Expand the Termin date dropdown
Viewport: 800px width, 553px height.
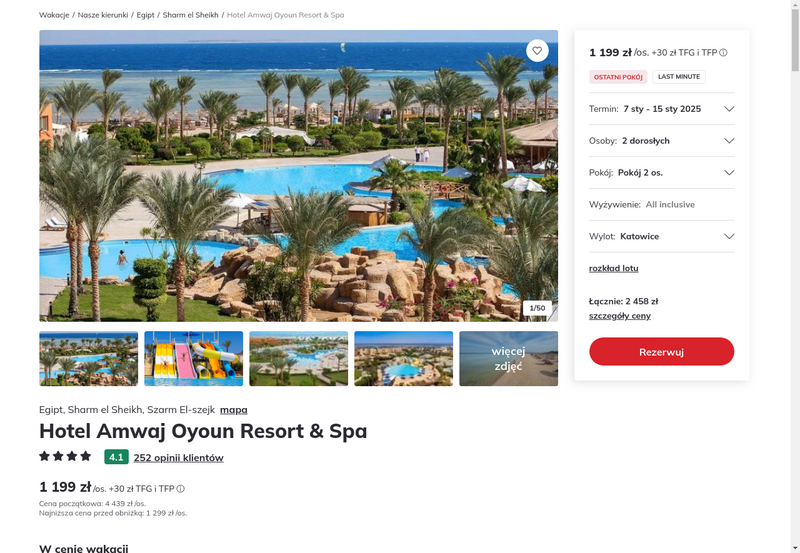[x=661, y=109]
